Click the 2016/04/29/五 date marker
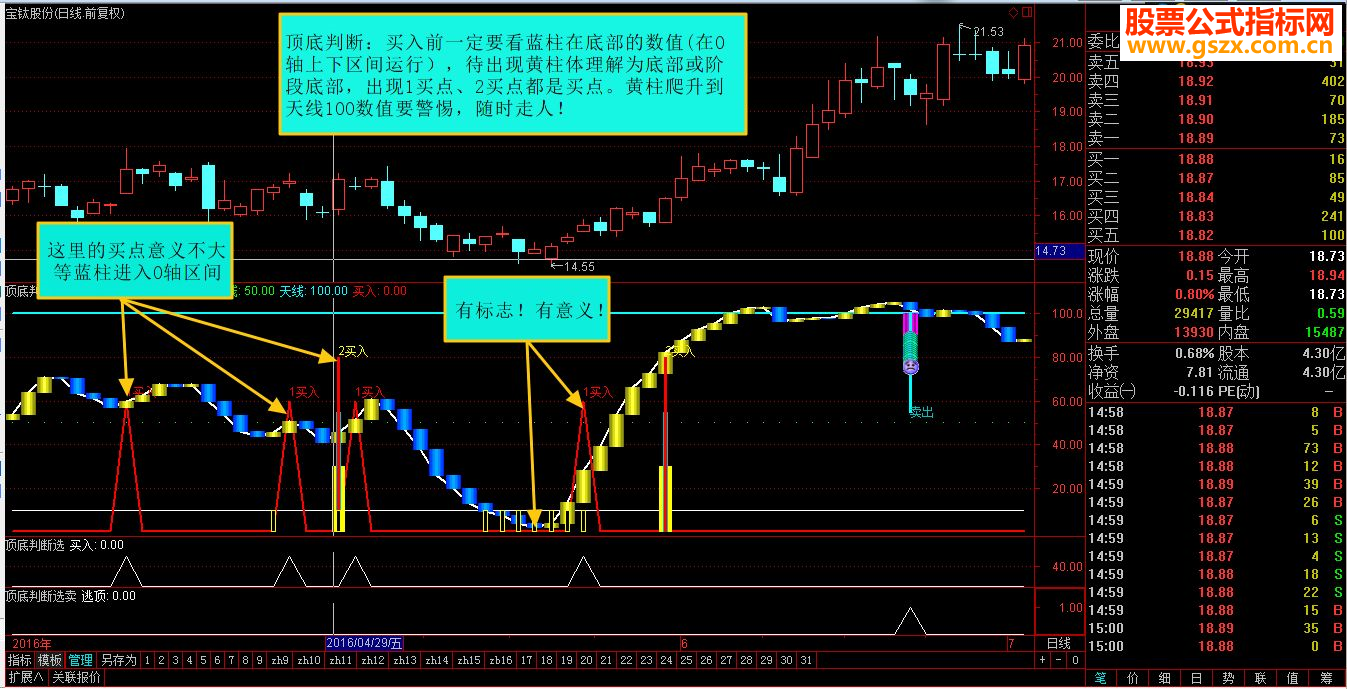Image resolution: width=1347 pixels, height=689 pixels. click(365, 643)
